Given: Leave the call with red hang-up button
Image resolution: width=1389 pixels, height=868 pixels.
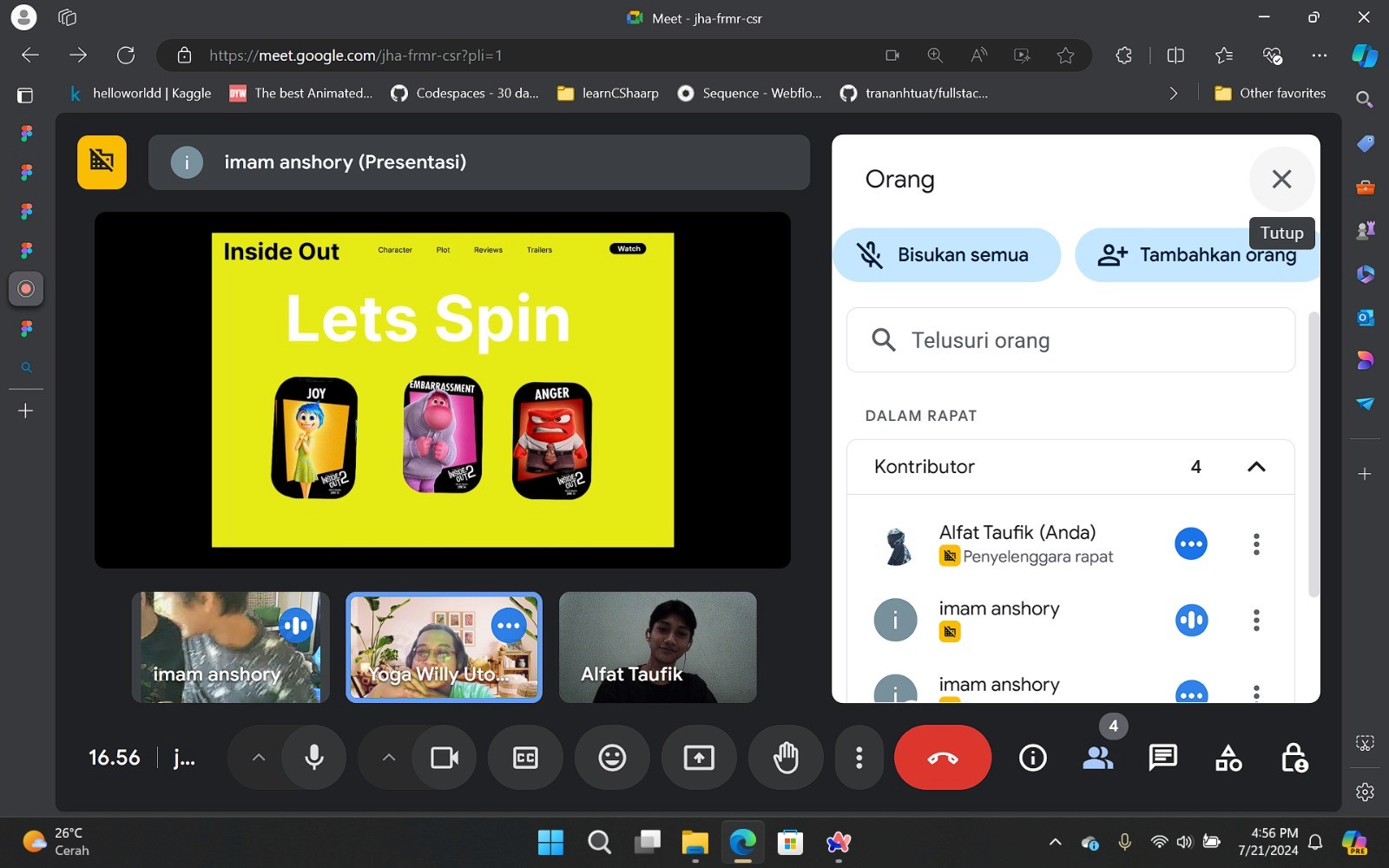Looking at the screenshot, I should (943, 758).
